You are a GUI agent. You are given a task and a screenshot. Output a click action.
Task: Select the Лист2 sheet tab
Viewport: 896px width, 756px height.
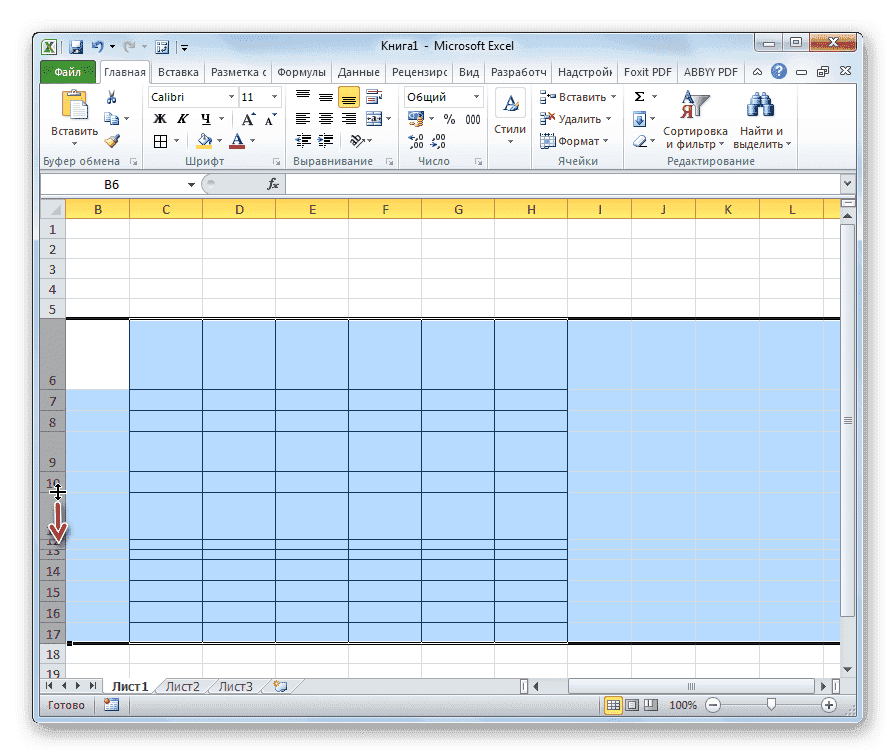[182, 687]
